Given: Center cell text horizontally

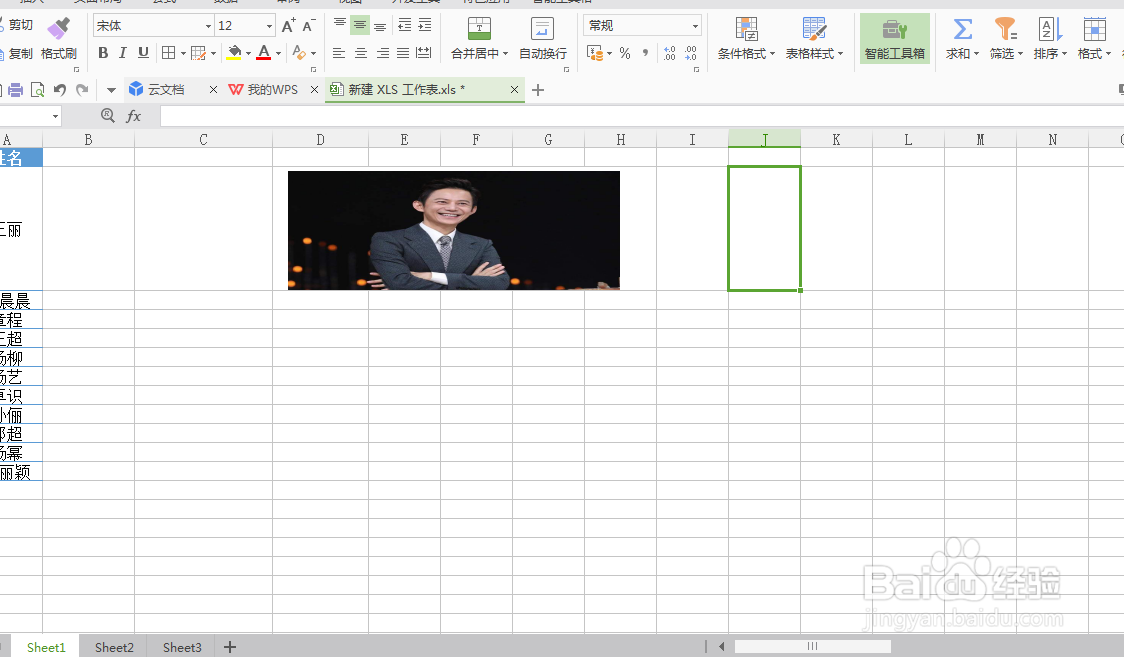Looking at the screenshot, I should (361, 53).
